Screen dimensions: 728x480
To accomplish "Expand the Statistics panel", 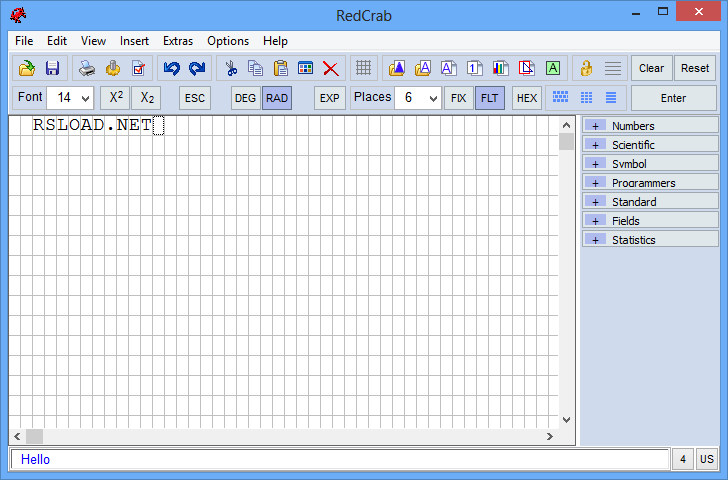I will pyautogui.click(x=650, y=240).
